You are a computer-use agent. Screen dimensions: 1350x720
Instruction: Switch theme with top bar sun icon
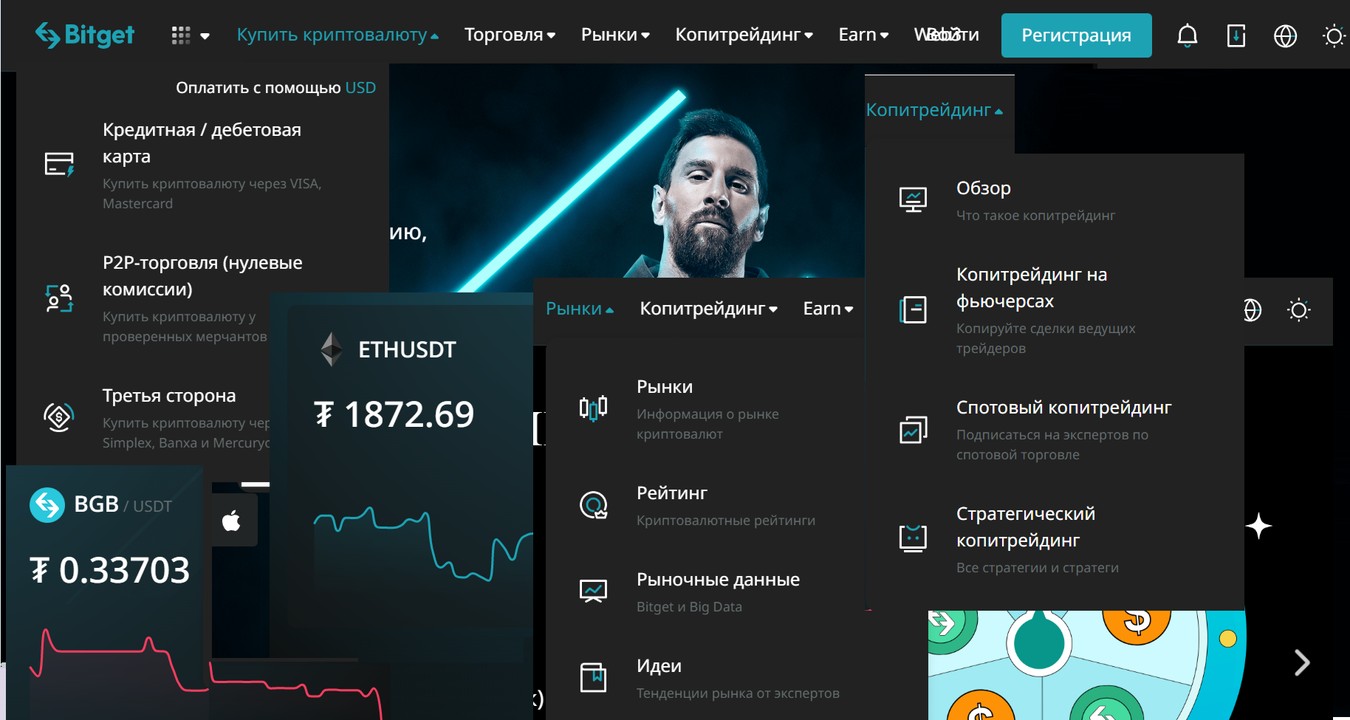pos(1333,36)
